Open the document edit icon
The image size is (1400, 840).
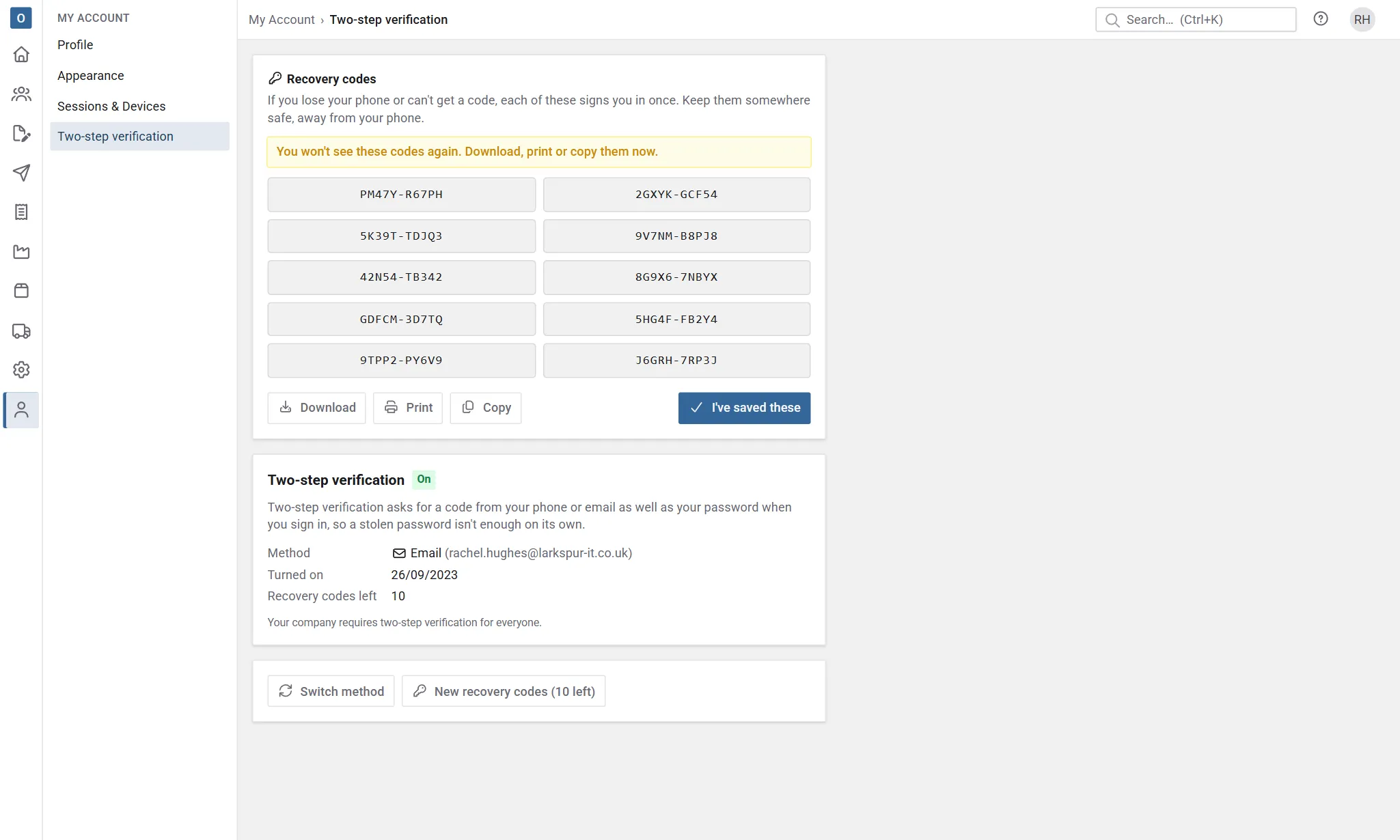pos(21,134)
